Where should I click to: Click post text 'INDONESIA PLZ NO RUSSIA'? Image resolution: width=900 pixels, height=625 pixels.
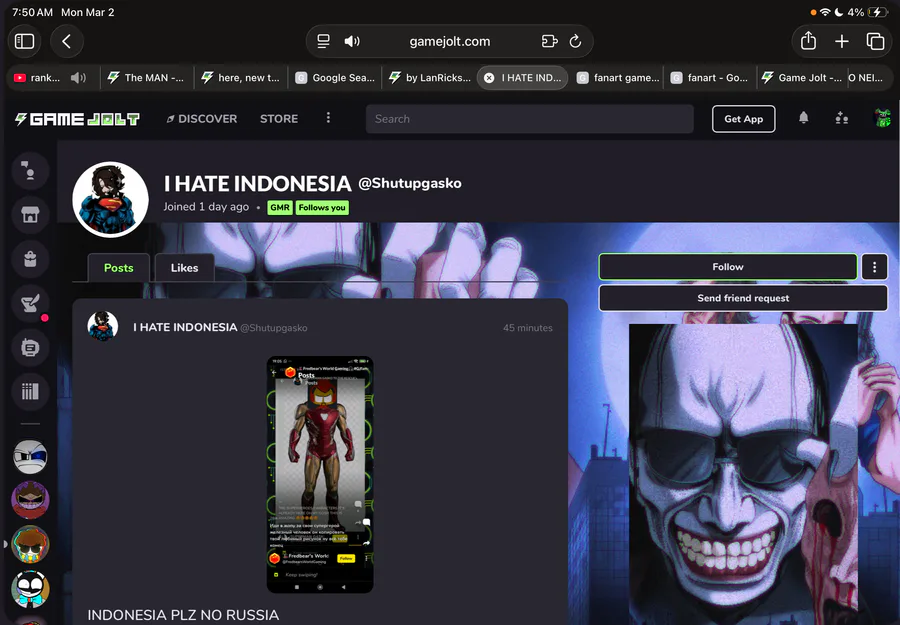tap(183, 615)
